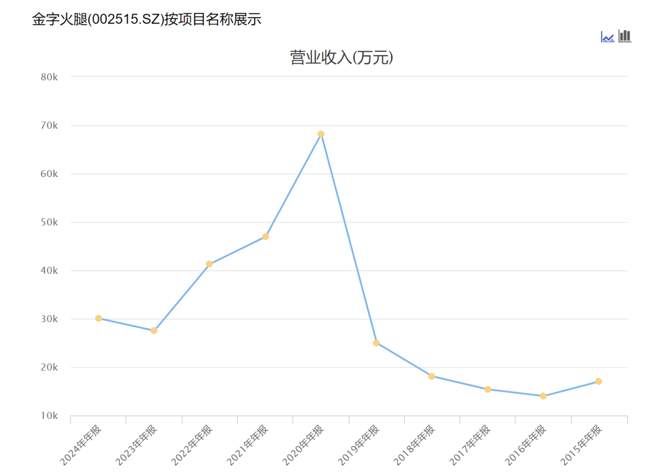Select the 2020年年报 peak data point
The image size is (667, 475).
(321, 134)
